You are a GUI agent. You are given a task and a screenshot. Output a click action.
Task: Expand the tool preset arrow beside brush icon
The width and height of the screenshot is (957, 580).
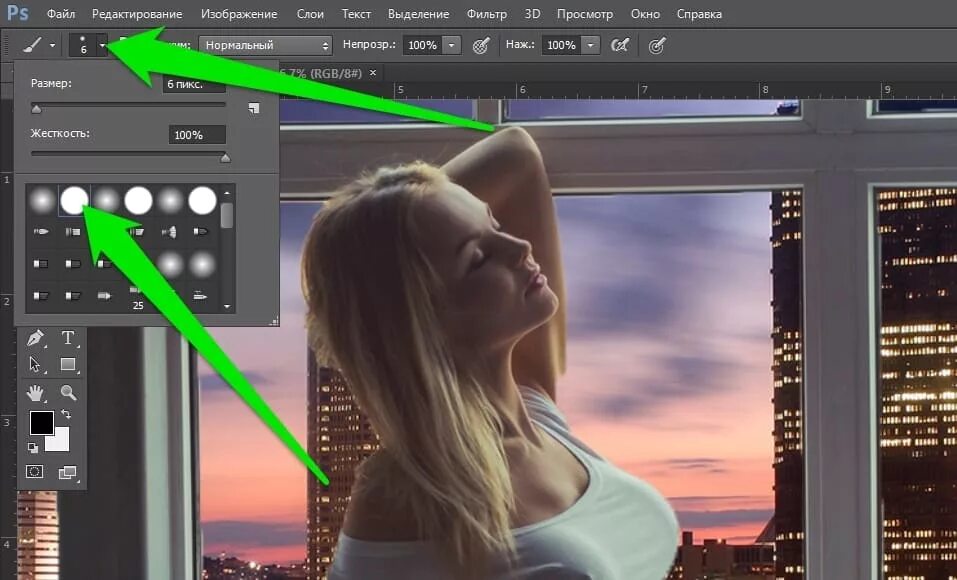click(52, 45)
